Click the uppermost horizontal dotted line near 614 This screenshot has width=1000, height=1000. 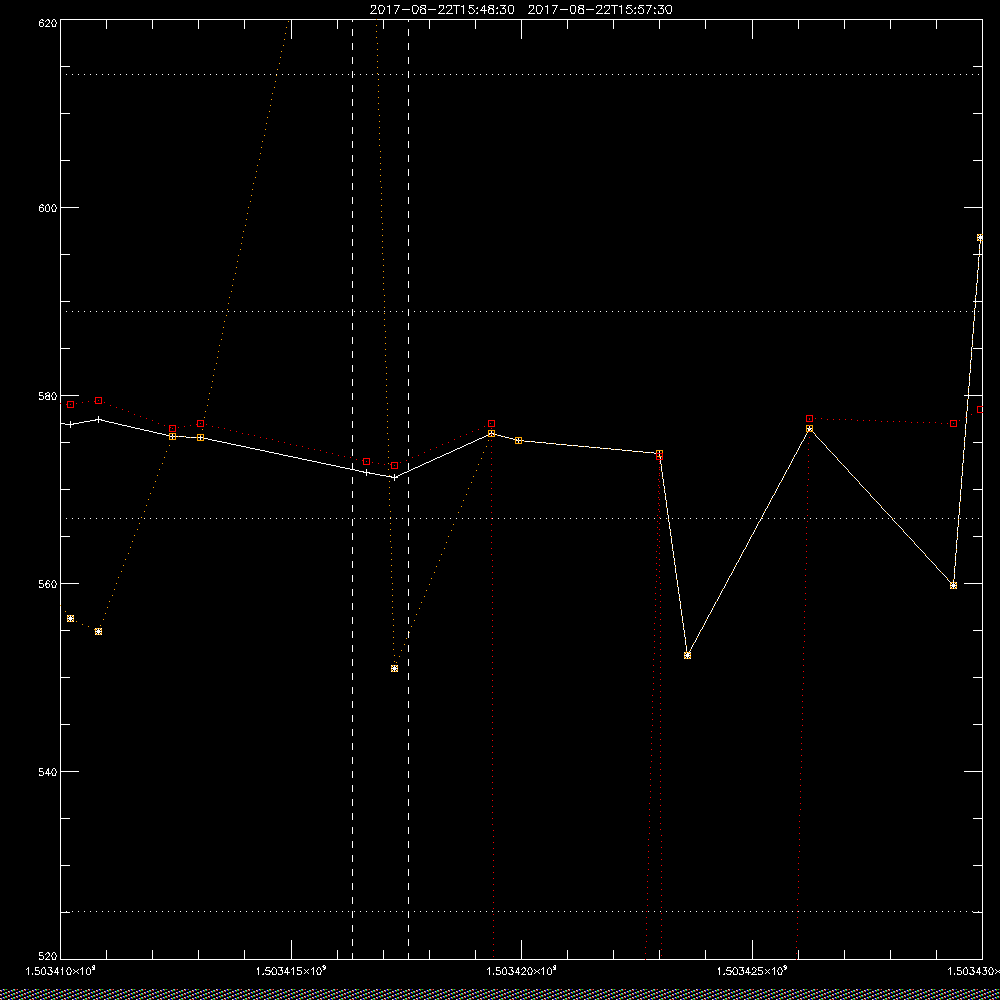521,75
